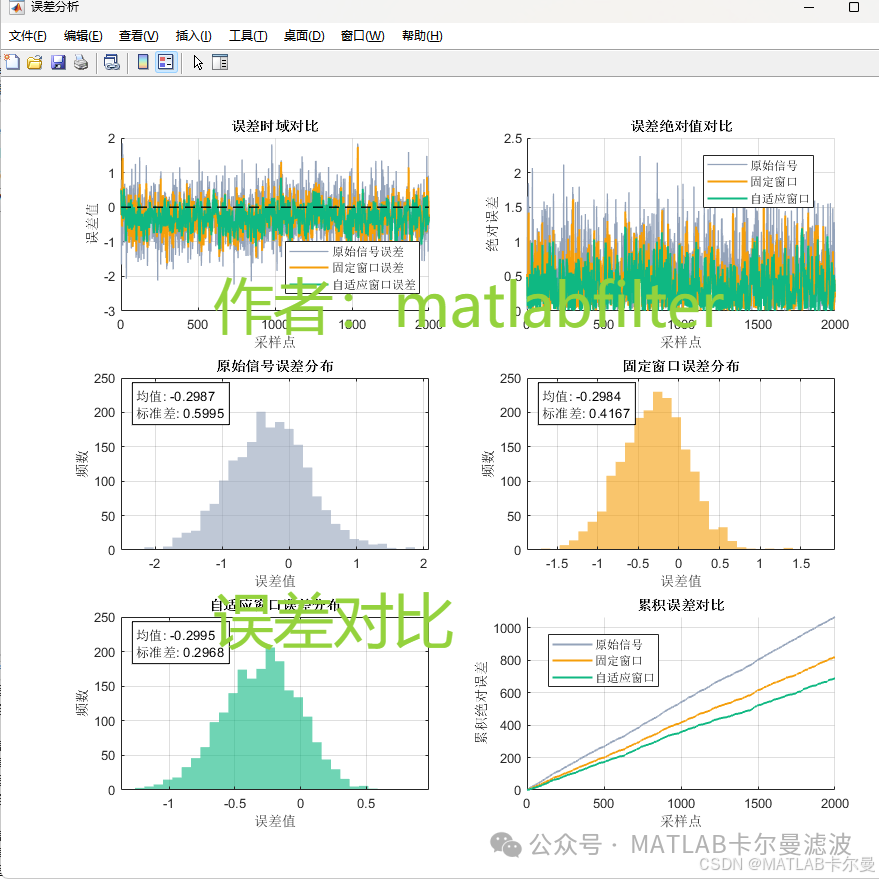Click the 均值: -0.2984 annotation text
Screen dimensions: 879x879
pyautogui.click(x=581, y=396)
